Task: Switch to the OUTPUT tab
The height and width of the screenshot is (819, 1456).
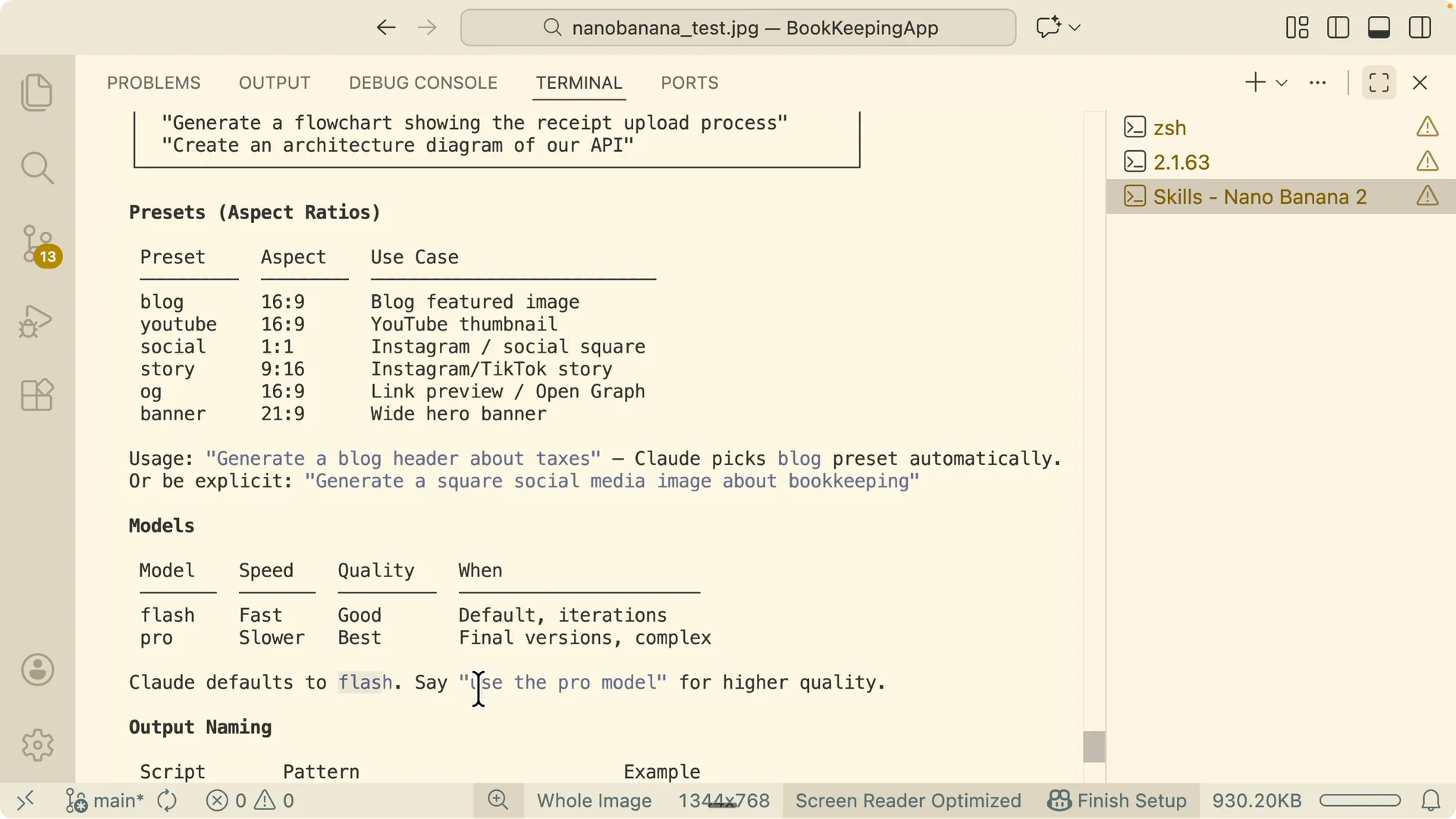Action: [x=275, y=83]
